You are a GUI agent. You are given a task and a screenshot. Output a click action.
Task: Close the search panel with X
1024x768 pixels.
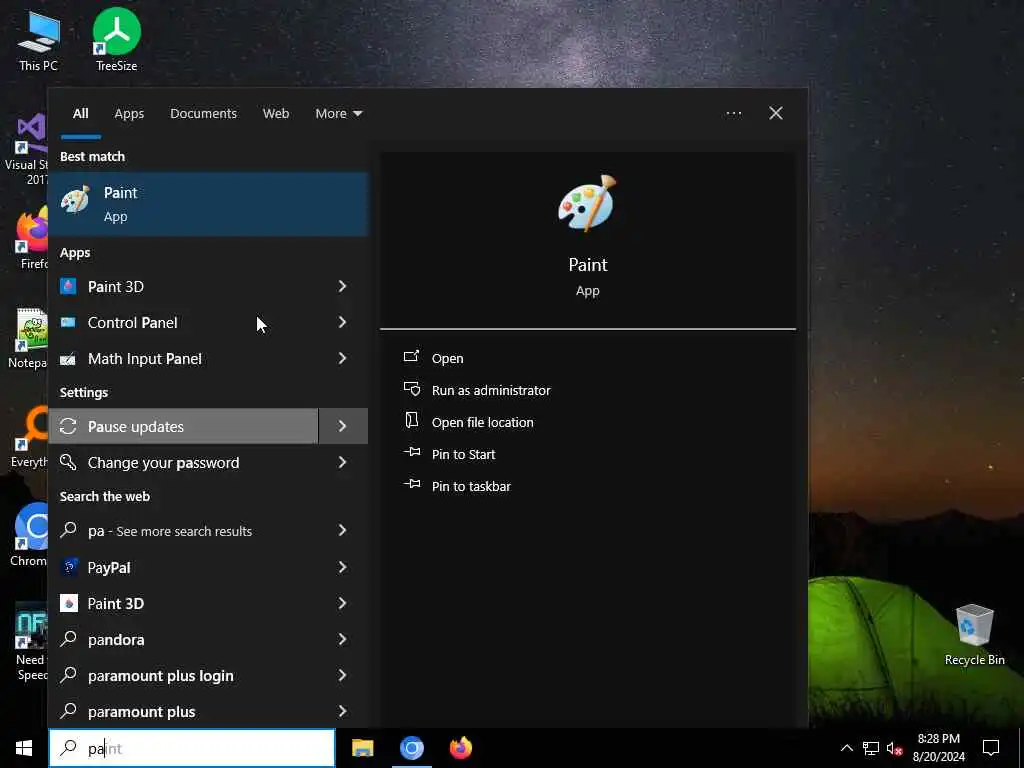tap(776, 114)
